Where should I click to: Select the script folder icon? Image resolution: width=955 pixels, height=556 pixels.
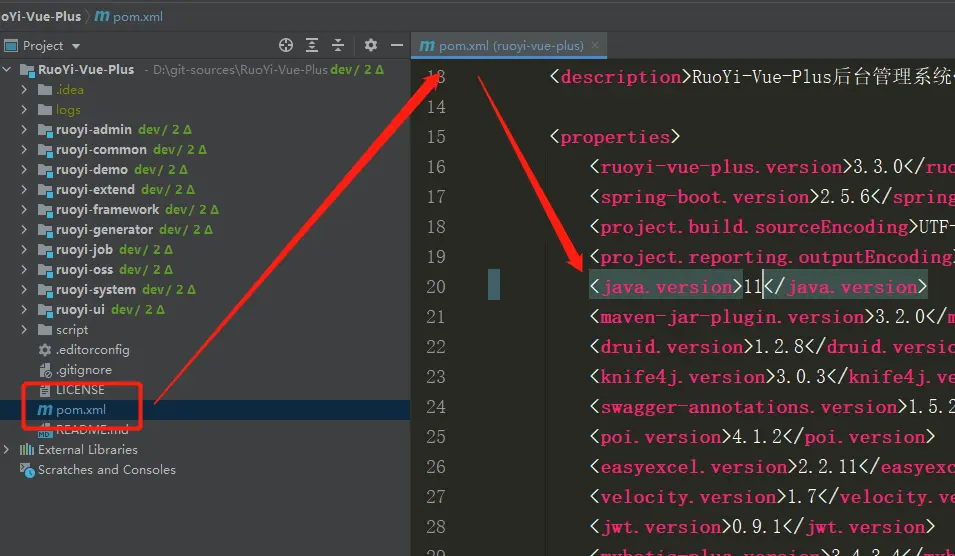coord(45,329)
